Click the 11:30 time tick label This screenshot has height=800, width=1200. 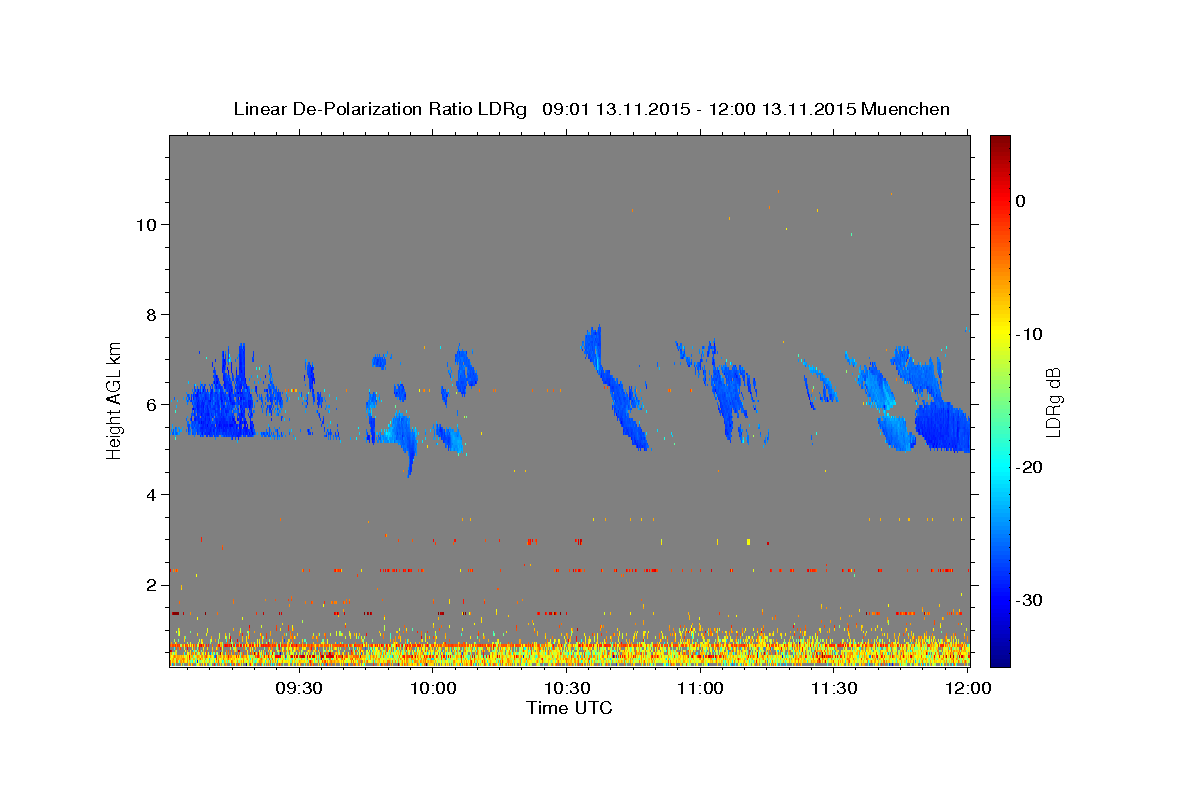tap(834, 688)
